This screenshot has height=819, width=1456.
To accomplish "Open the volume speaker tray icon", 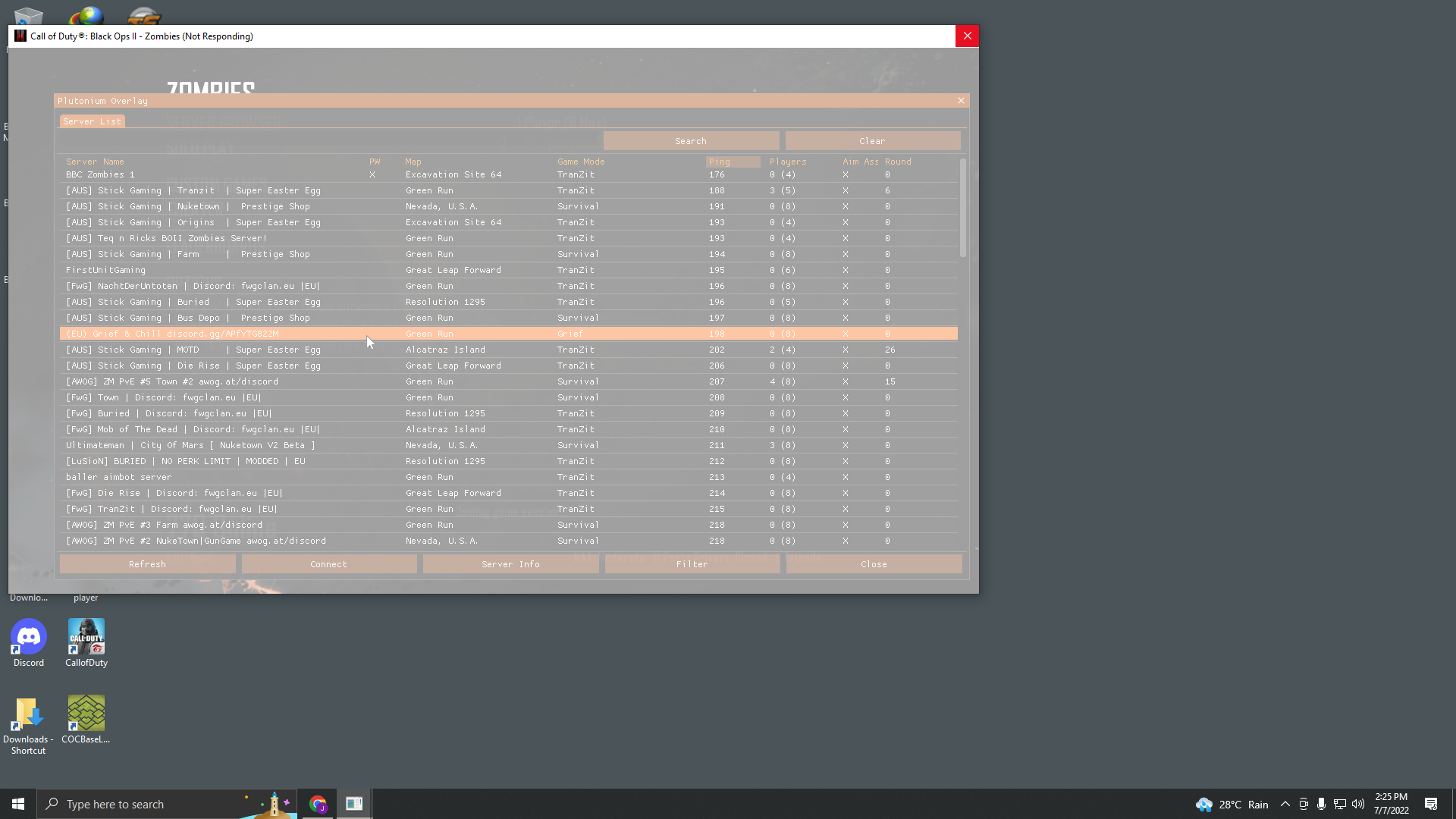I will click(1358, 804).
